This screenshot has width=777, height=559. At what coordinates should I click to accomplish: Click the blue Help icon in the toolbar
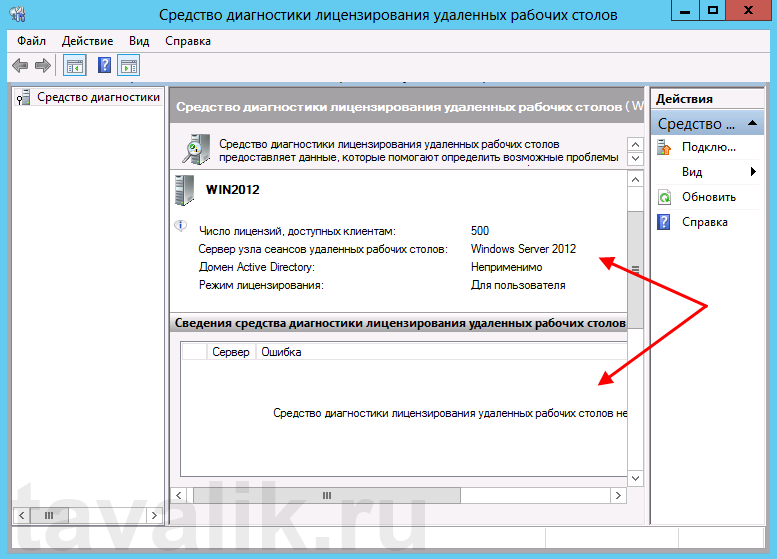pyautogui.click(x=104, y=66)
